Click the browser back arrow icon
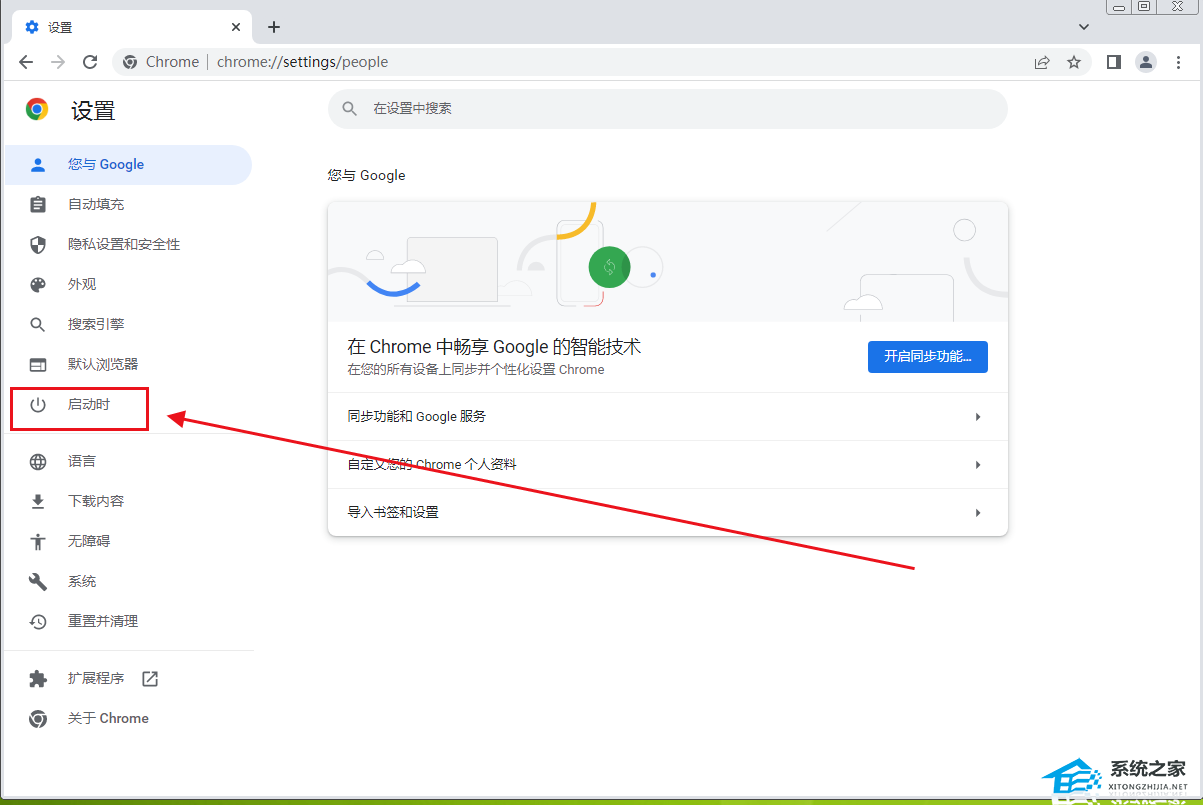1203x805 pixels. pyautogui.click(x=26, y=62)
